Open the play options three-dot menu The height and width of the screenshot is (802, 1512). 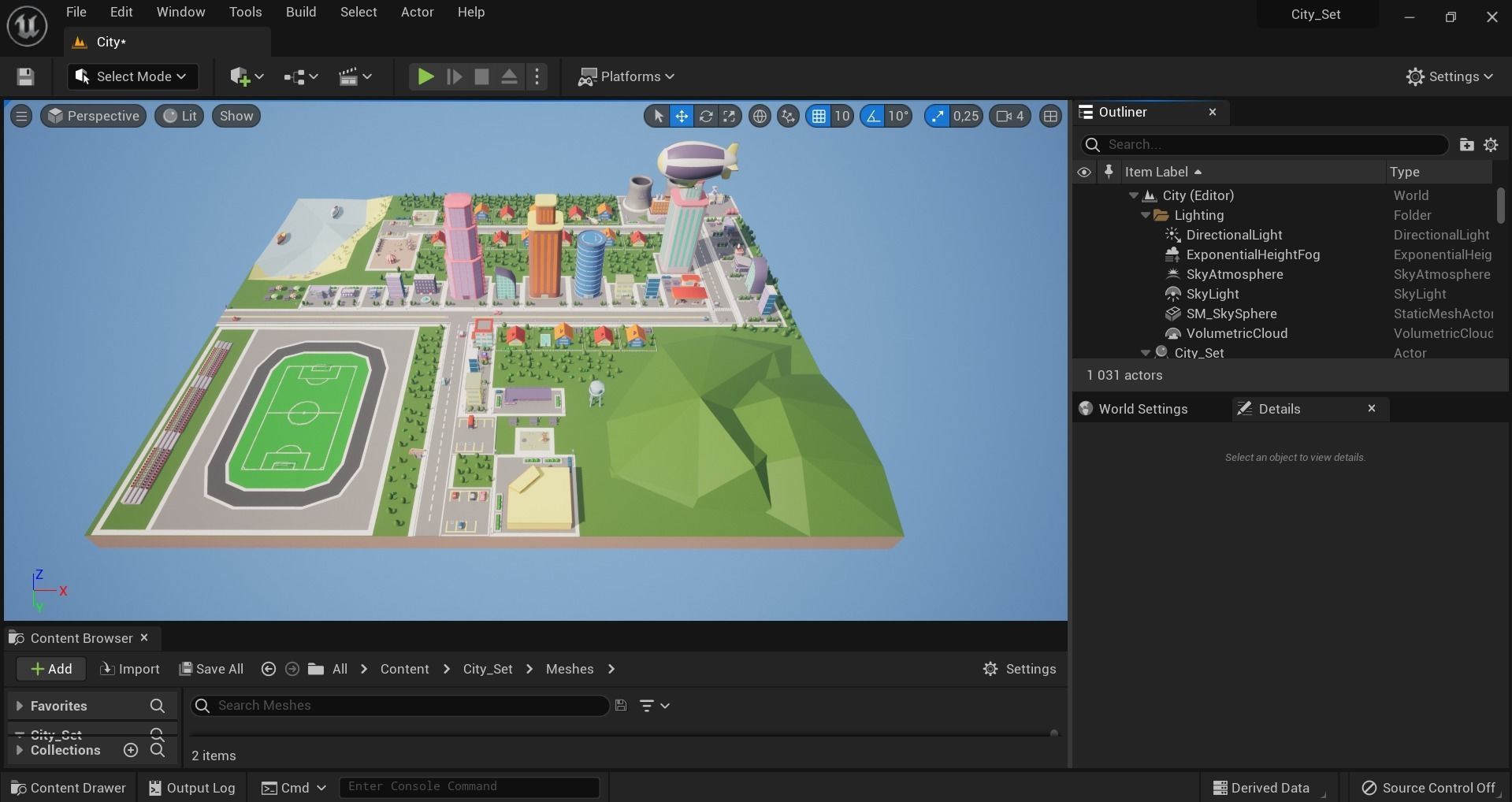(537, 76)
